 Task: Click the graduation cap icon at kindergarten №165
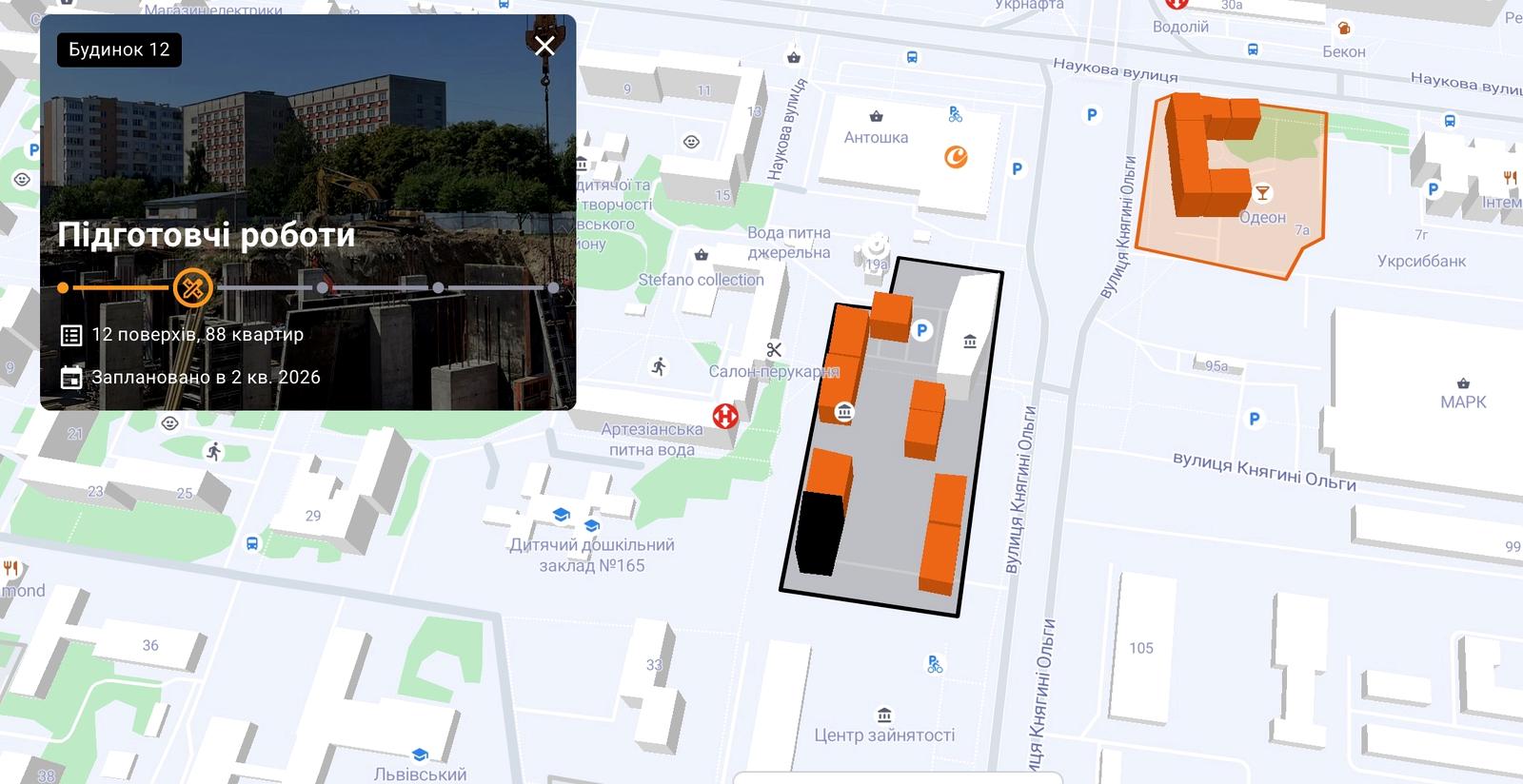pos(561,516)
